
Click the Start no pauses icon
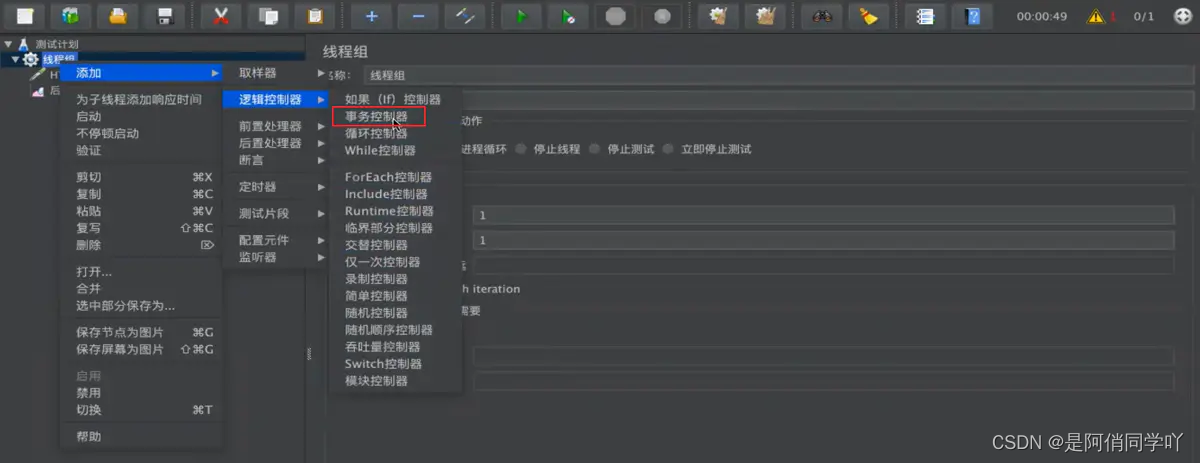[x=568, y=16]
